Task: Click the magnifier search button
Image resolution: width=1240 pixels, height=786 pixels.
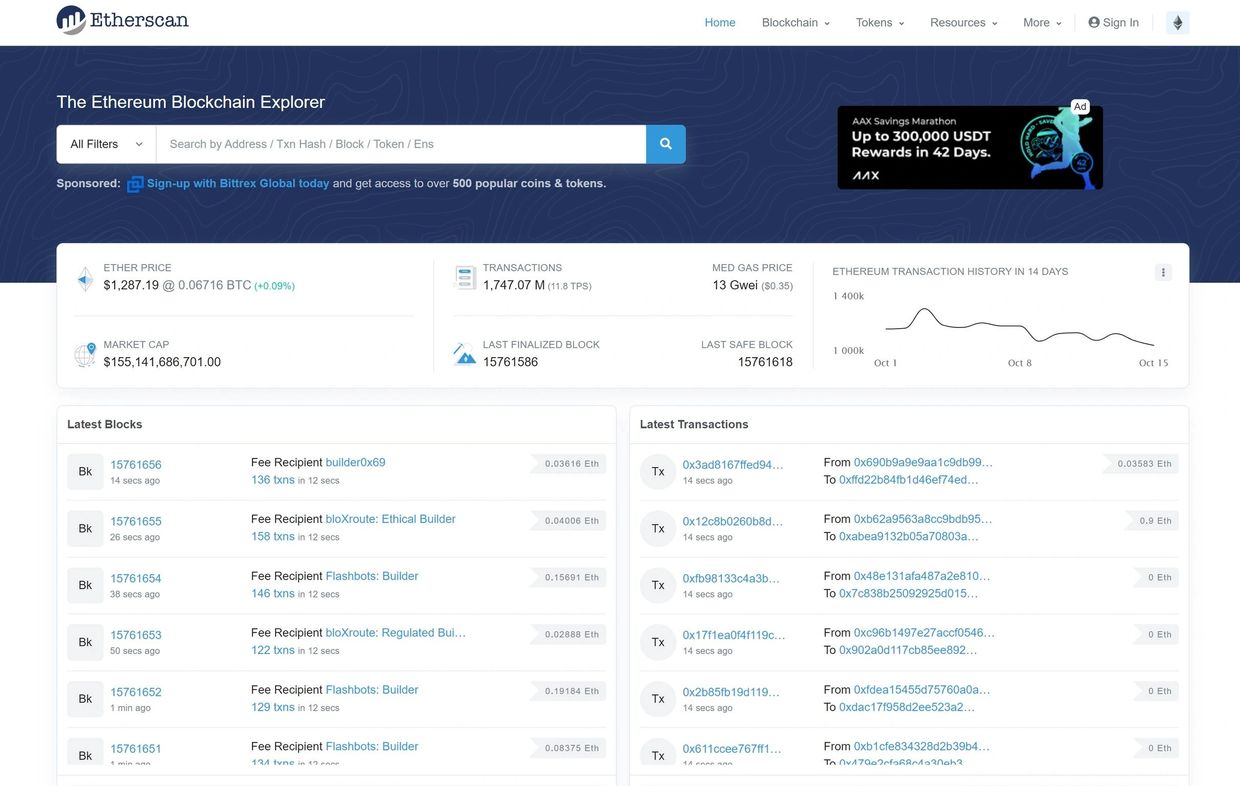Action: tap(666, 144)
